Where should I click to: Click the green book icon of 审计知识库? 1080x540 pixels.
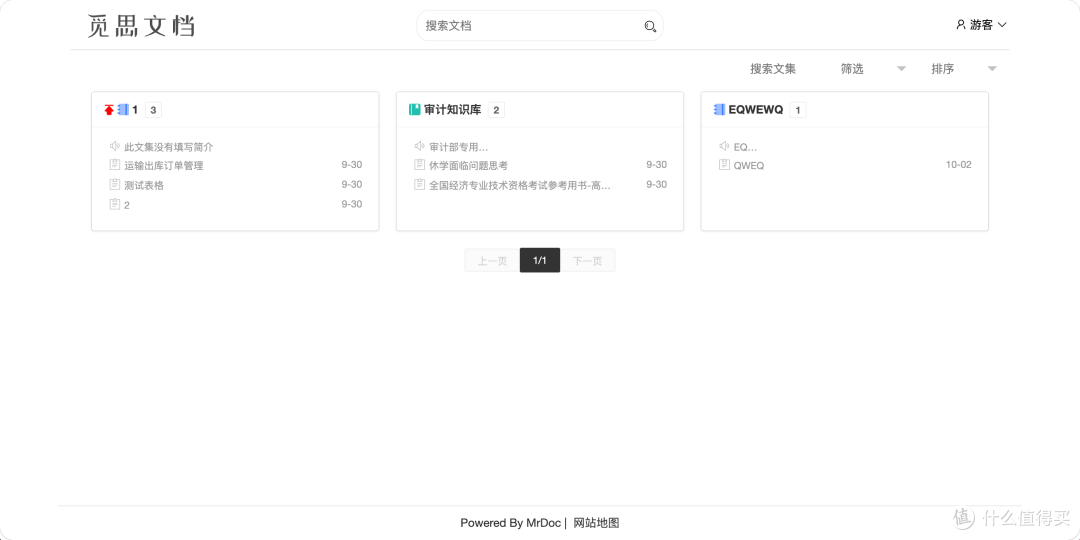tap(415, 110)
